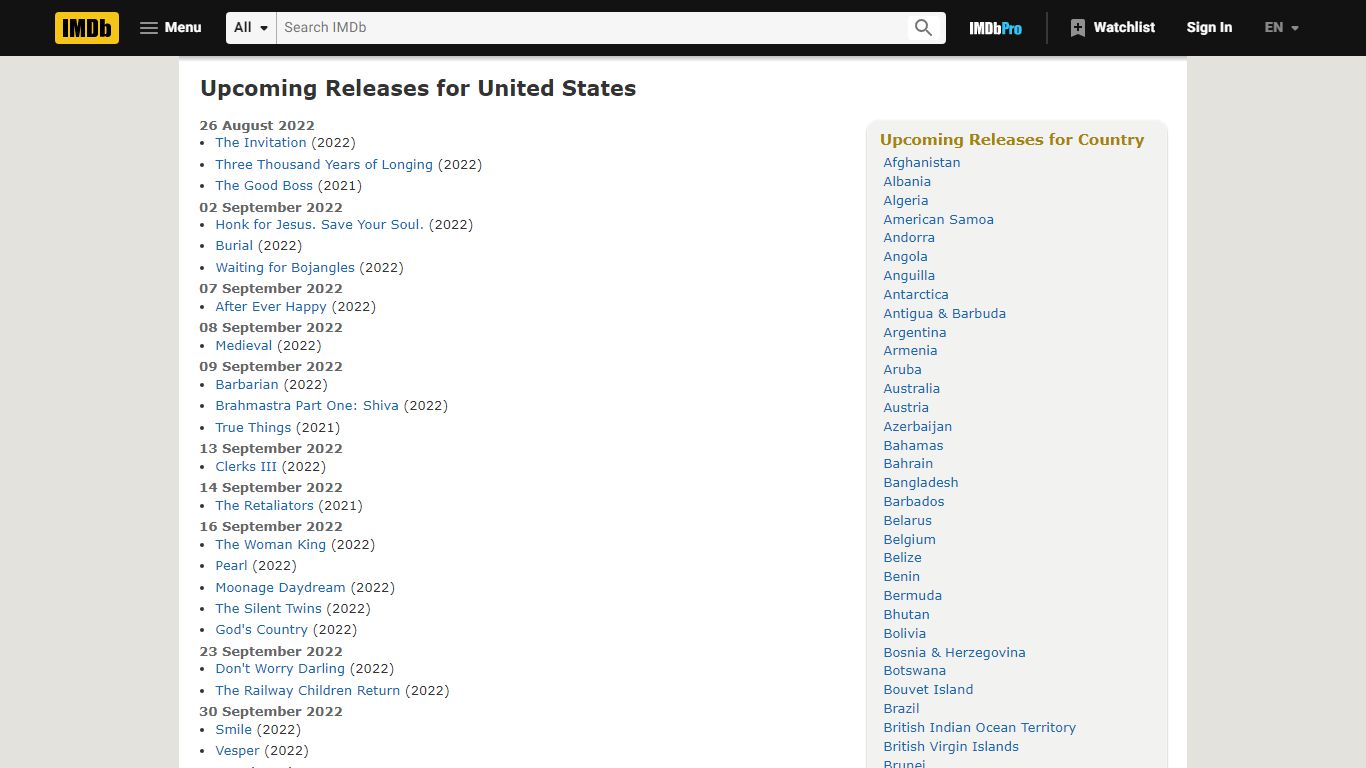Select British Indian Ocean Territory link

point(979,728)
